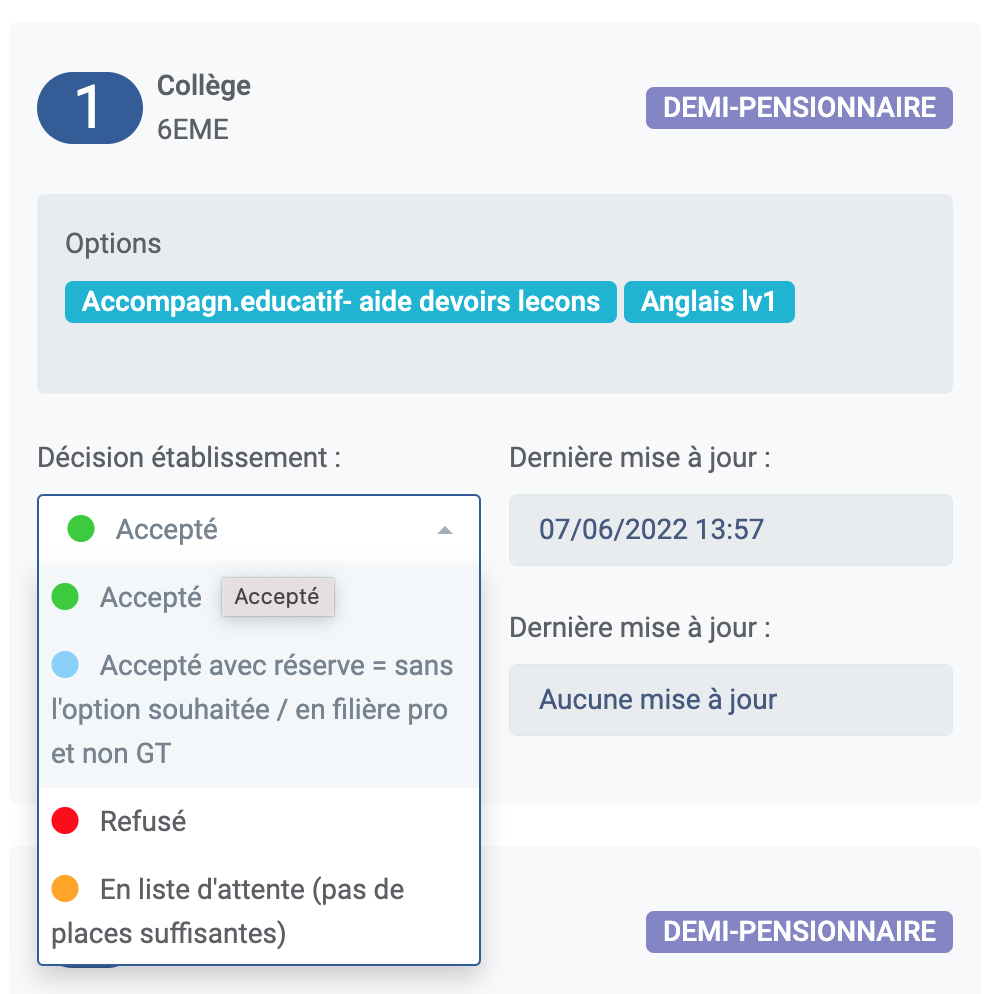The width and height of the screenshot is (1000, 994).
Task: Choose Accepté avec réserve option
Action: pos(259,709)
